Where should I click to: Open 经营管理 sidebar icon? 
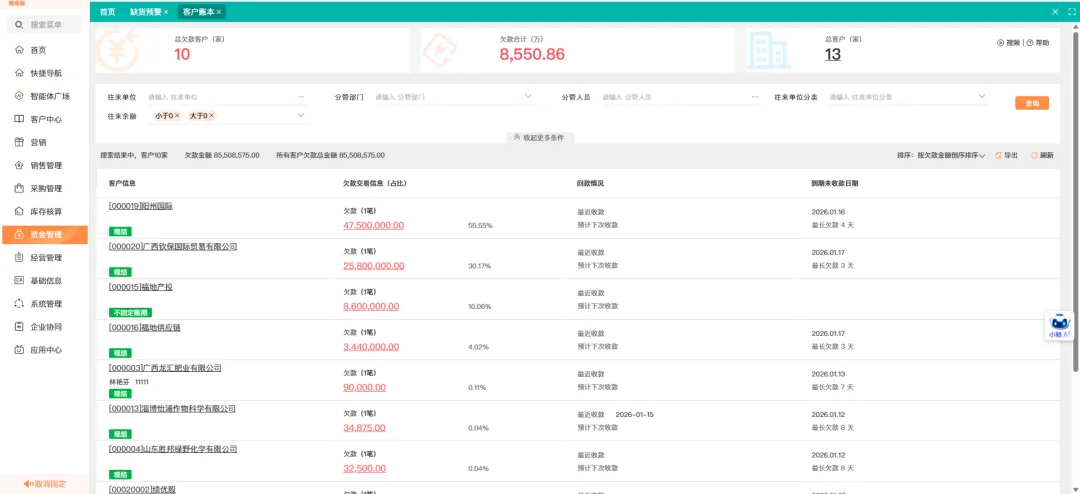[19, 258]
